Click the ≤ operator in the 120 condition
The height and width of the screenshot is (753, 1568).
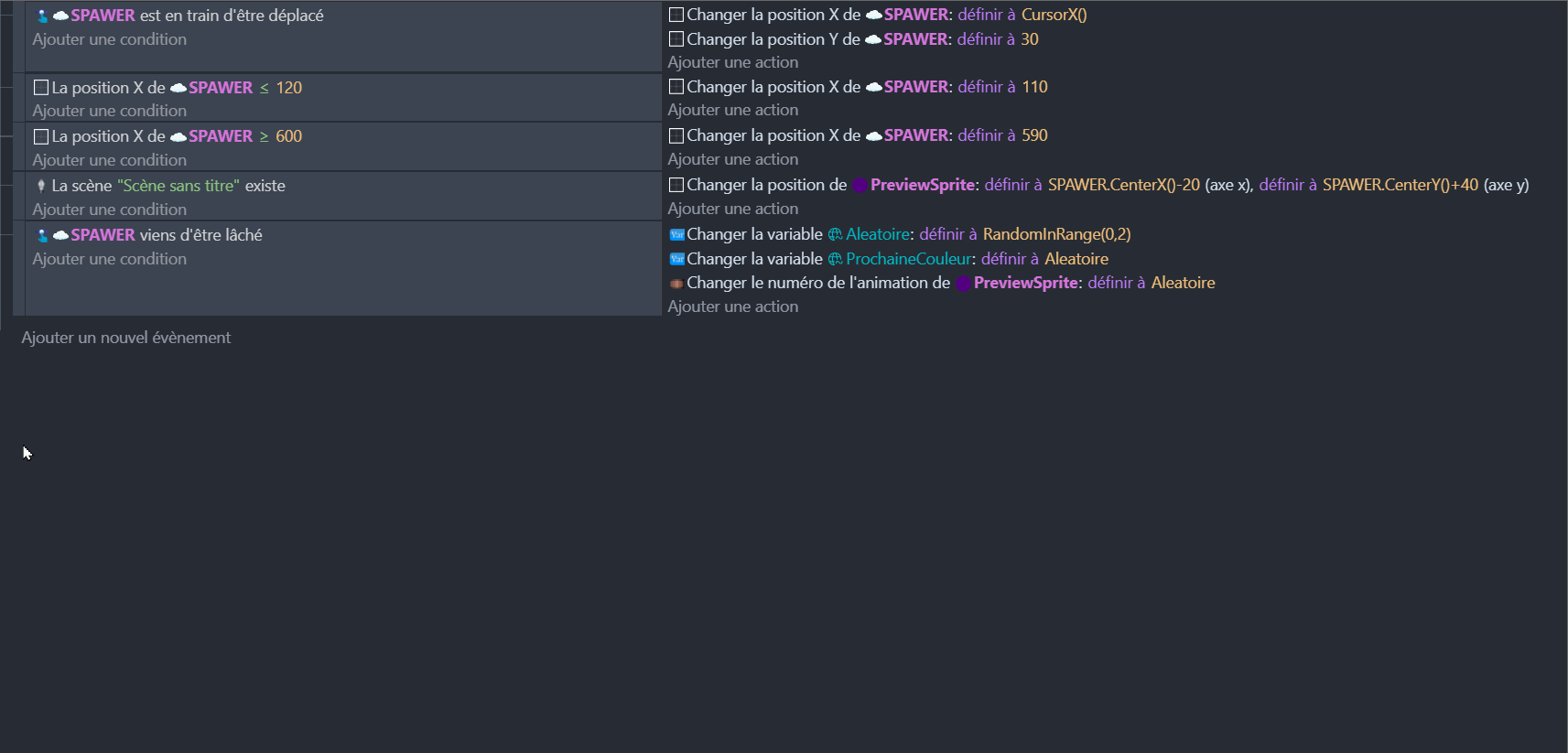coord(265,88)
